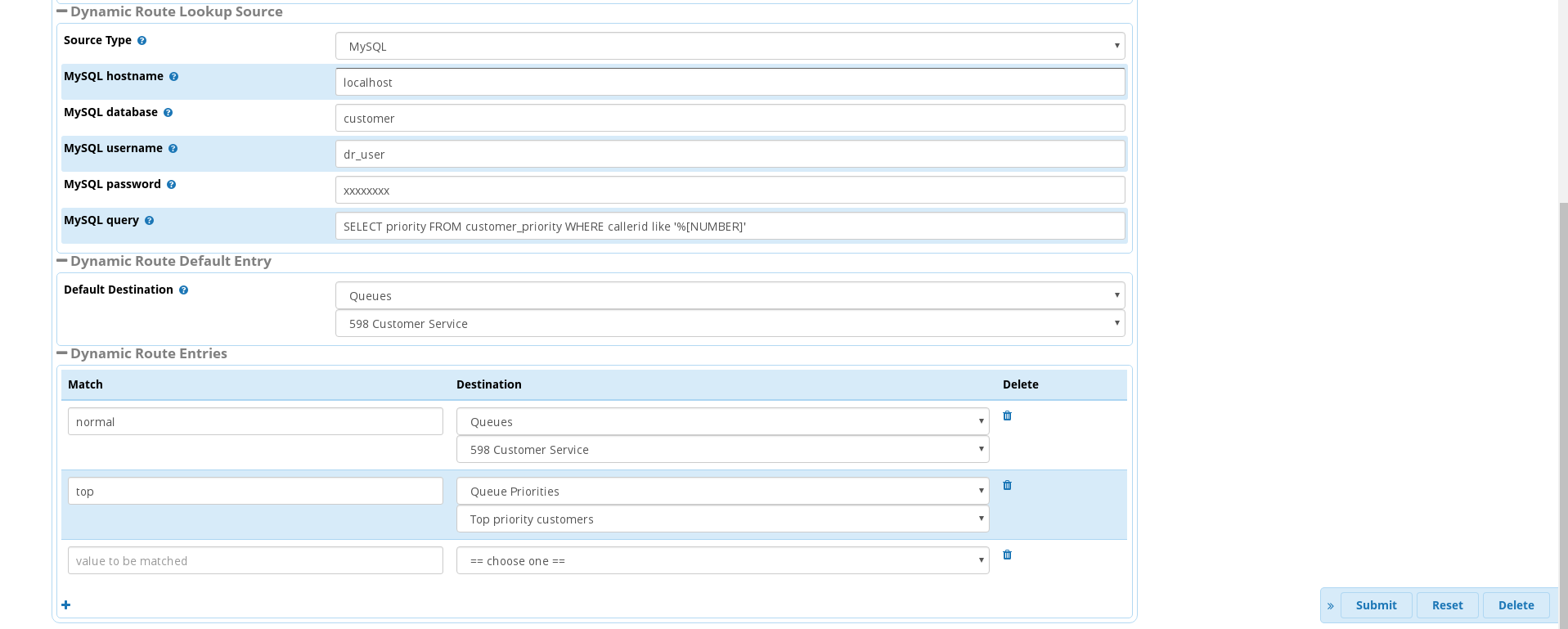Add new route entry with plus icon
Screen dimensions: 1568x629
tap(66, 605)
